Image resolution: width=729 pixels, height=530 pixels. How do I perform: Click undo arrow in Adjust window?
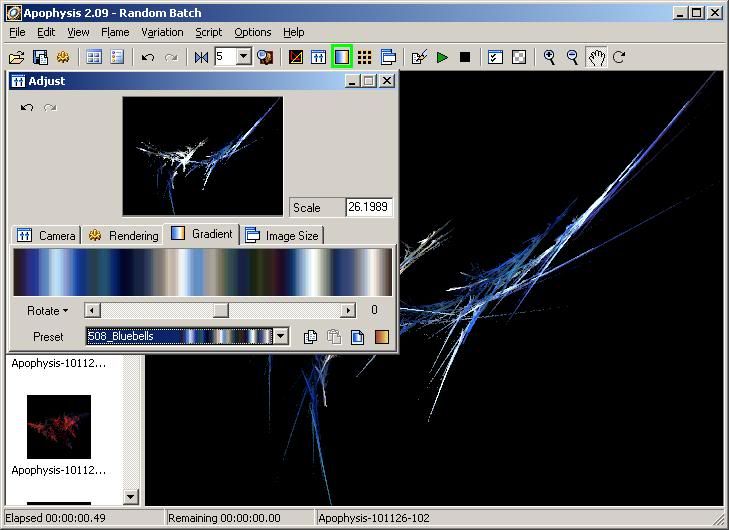coord(27,107)
